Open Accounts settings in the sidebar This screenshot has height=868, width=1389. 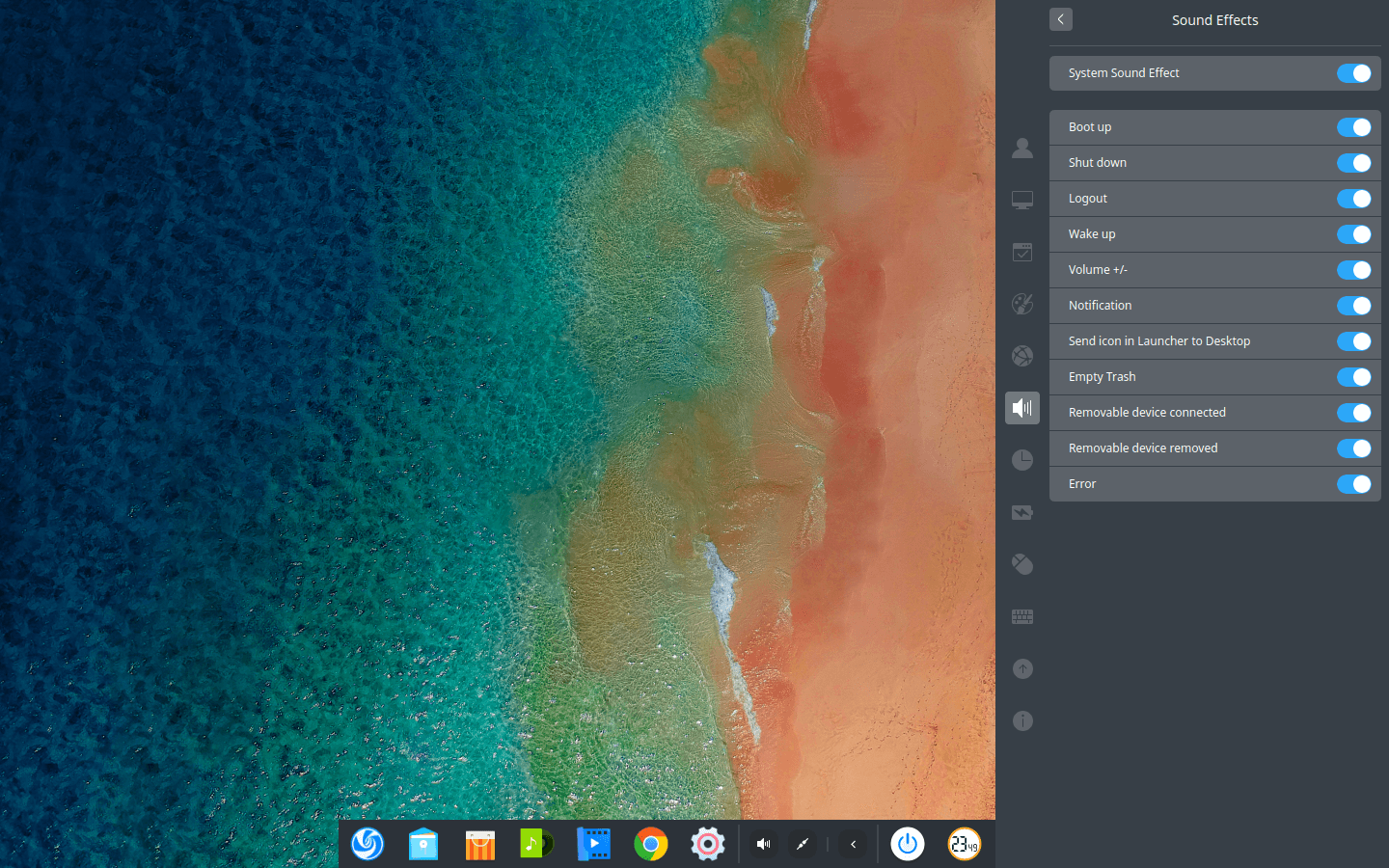[1022, 149]
